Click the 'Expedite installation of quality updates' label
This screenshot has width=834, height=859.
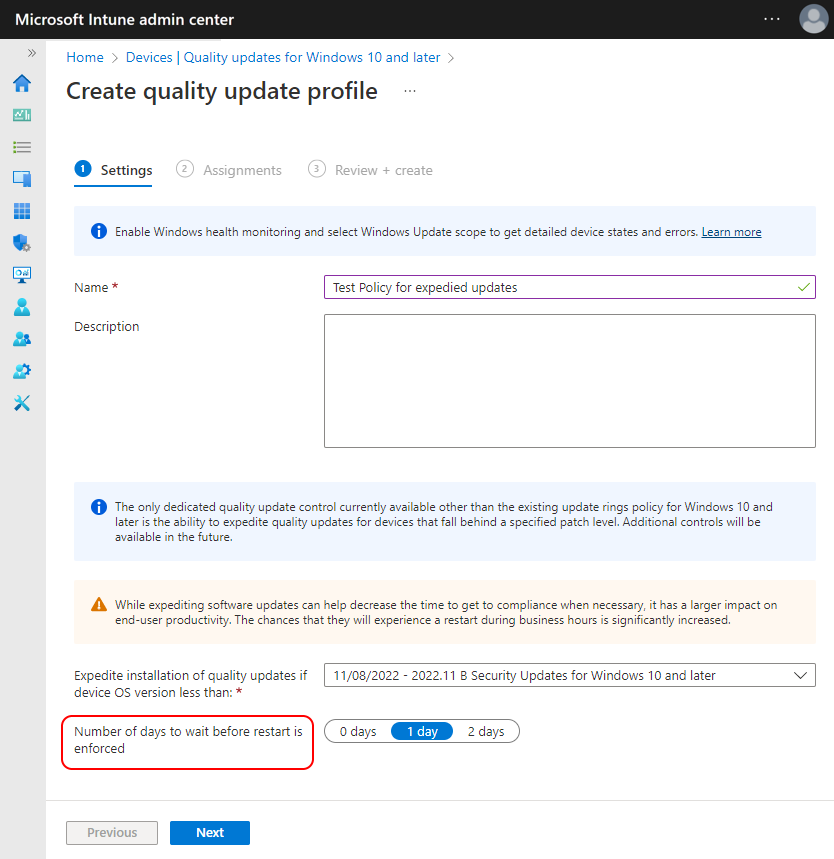pos(191,684)
